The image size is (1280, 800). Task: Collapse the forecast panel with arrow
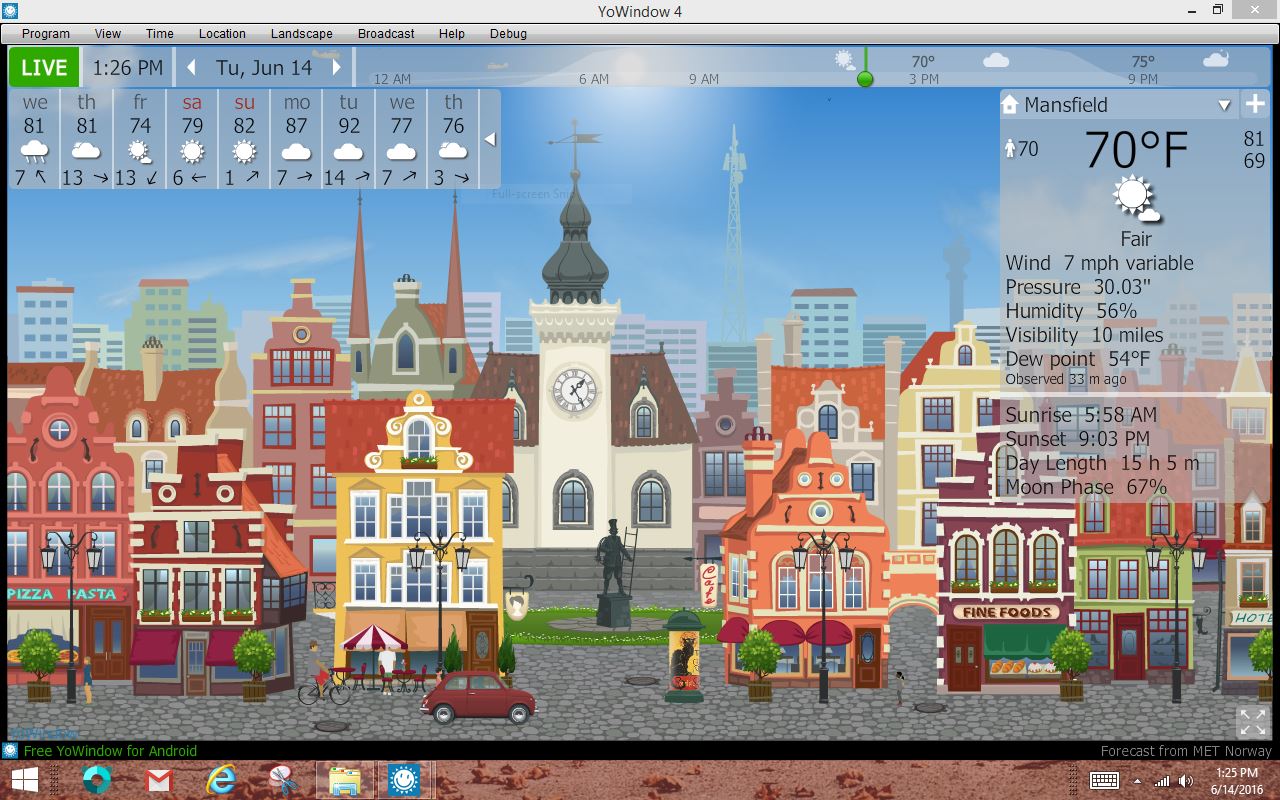click(x=489, y=139)
